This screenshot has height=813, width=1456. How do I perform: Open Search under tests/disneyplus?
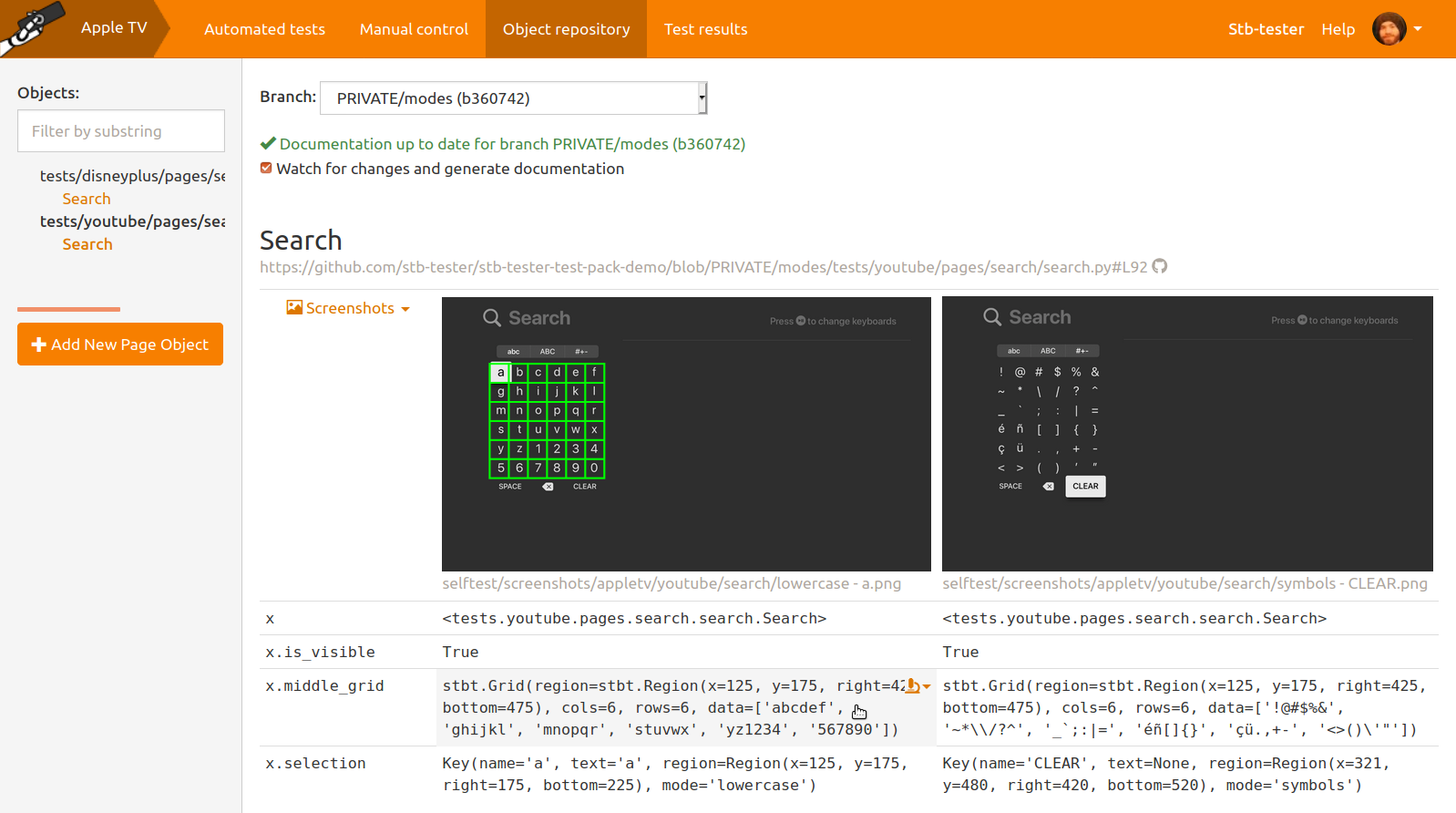click(x=87, y=199)
